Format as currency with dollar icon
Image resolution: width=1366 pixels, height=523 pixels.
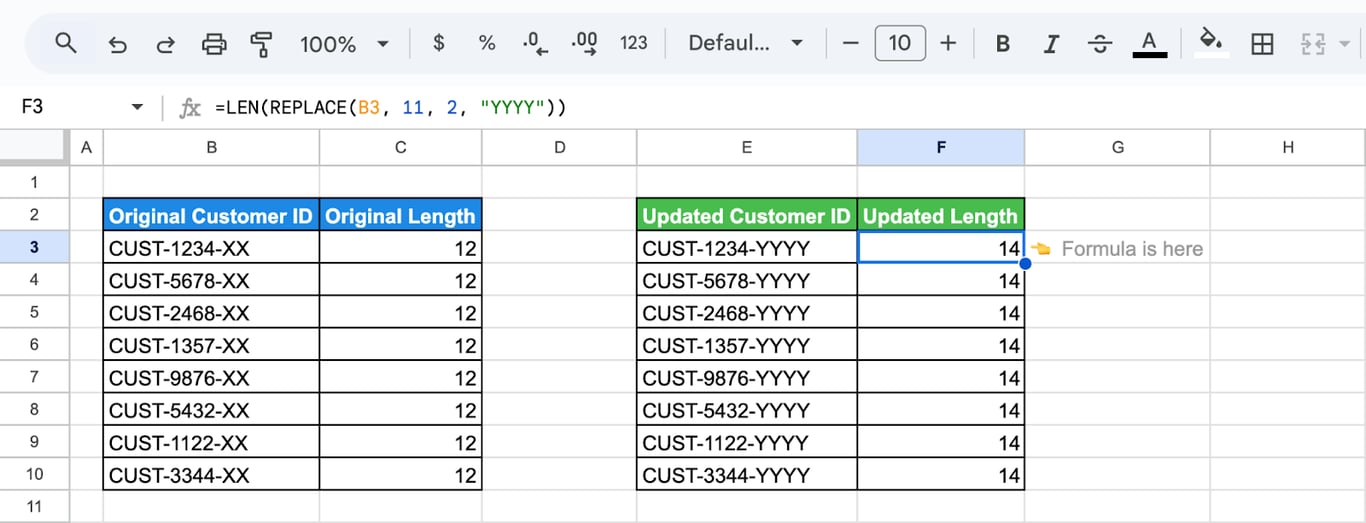pyautogui.click(x=439, y=43)
